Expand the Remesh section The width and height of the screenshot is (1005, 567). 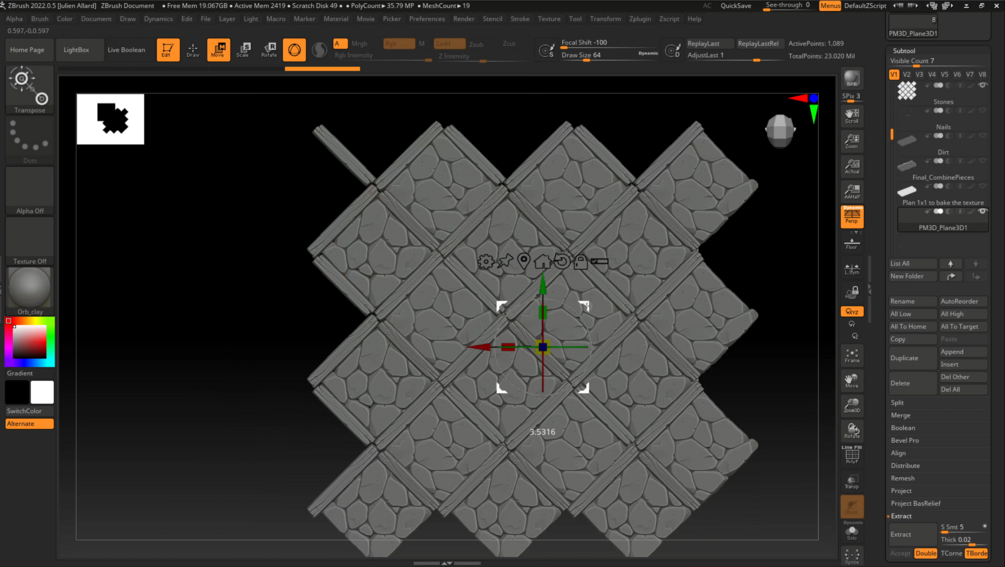coord(902,478)
